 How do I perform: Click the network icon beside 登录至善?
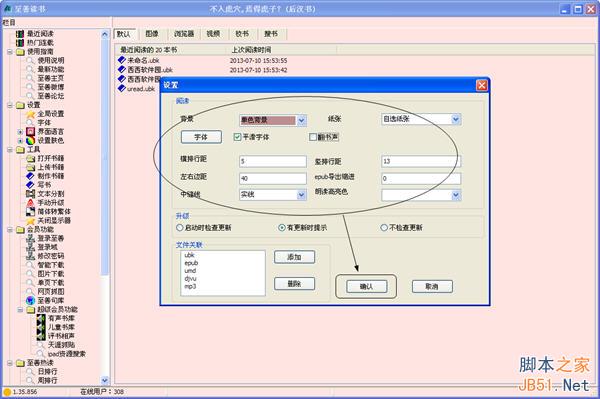click(x=31, y=238)
